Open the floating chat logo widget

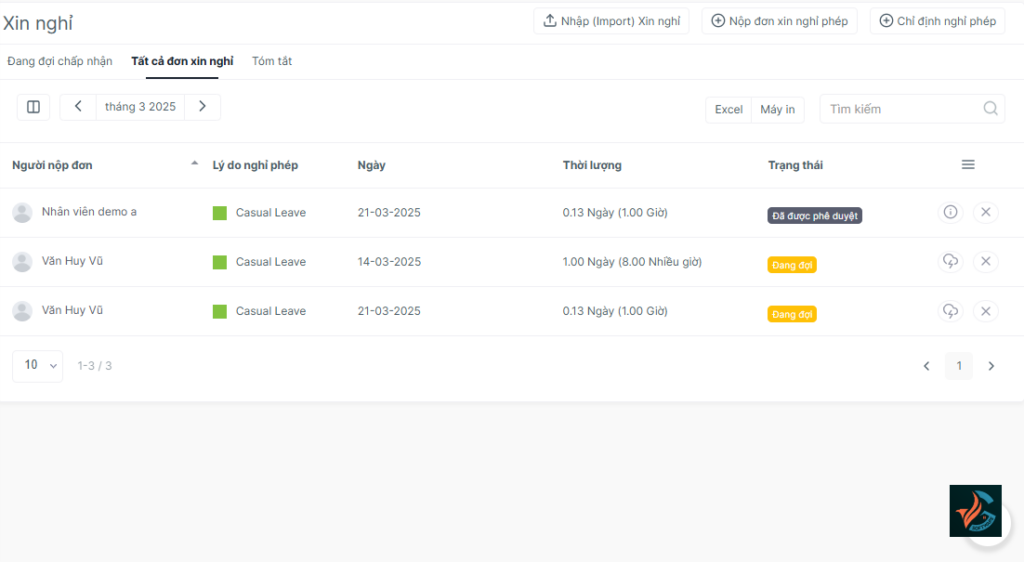pyautogui.click(x=975, y=510)
